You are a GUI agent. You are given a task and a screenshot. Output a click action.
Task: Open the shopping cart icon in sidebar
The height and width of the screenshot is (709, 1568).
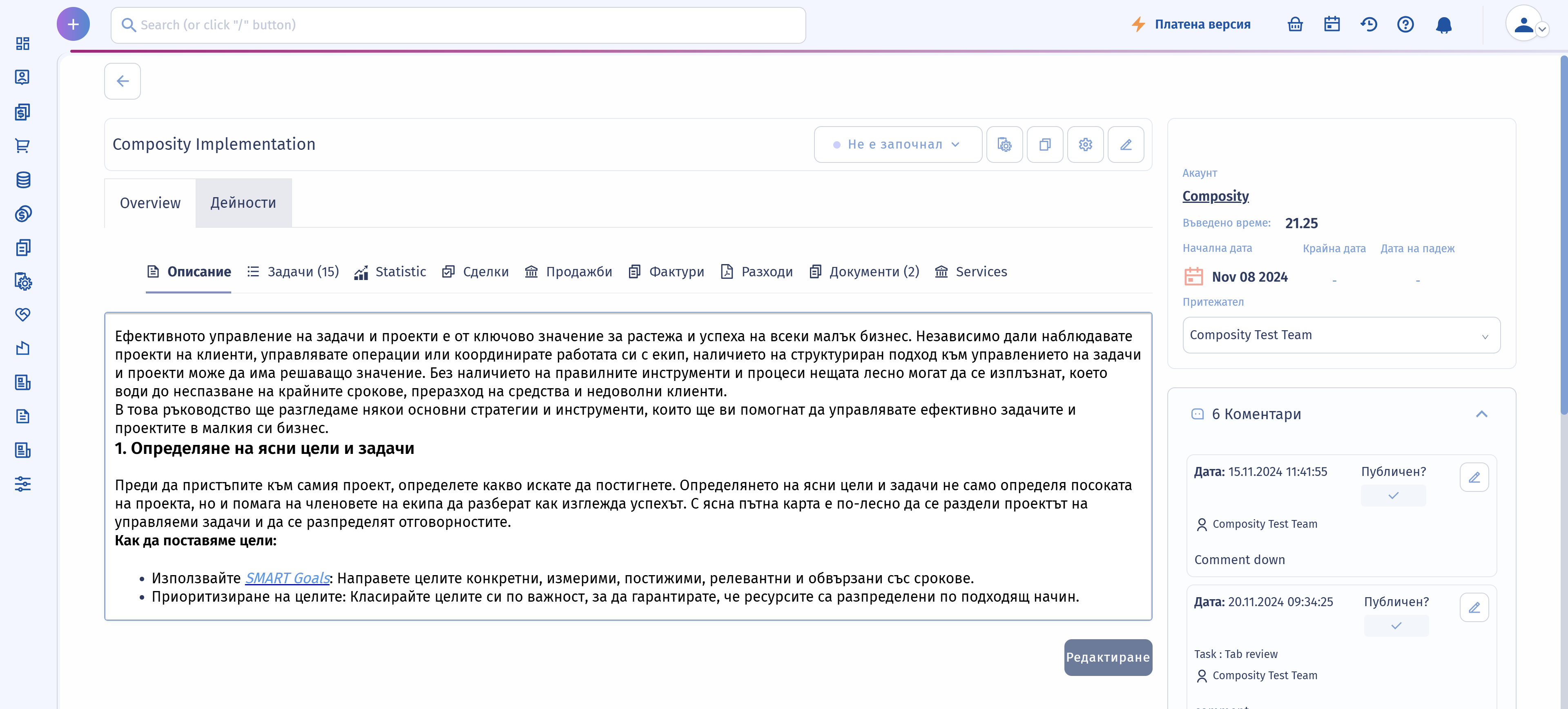coord(22,146)
